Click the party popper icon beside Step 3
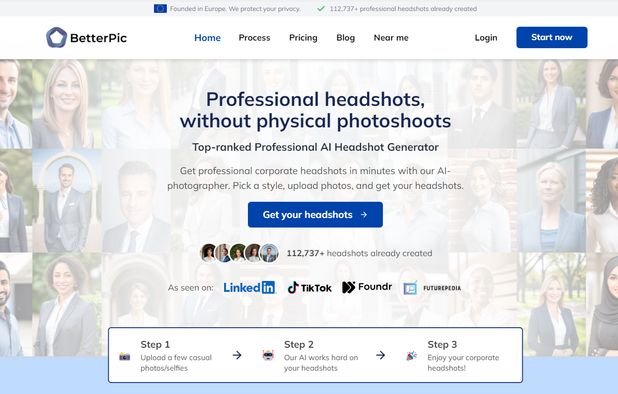 [411, 355]
